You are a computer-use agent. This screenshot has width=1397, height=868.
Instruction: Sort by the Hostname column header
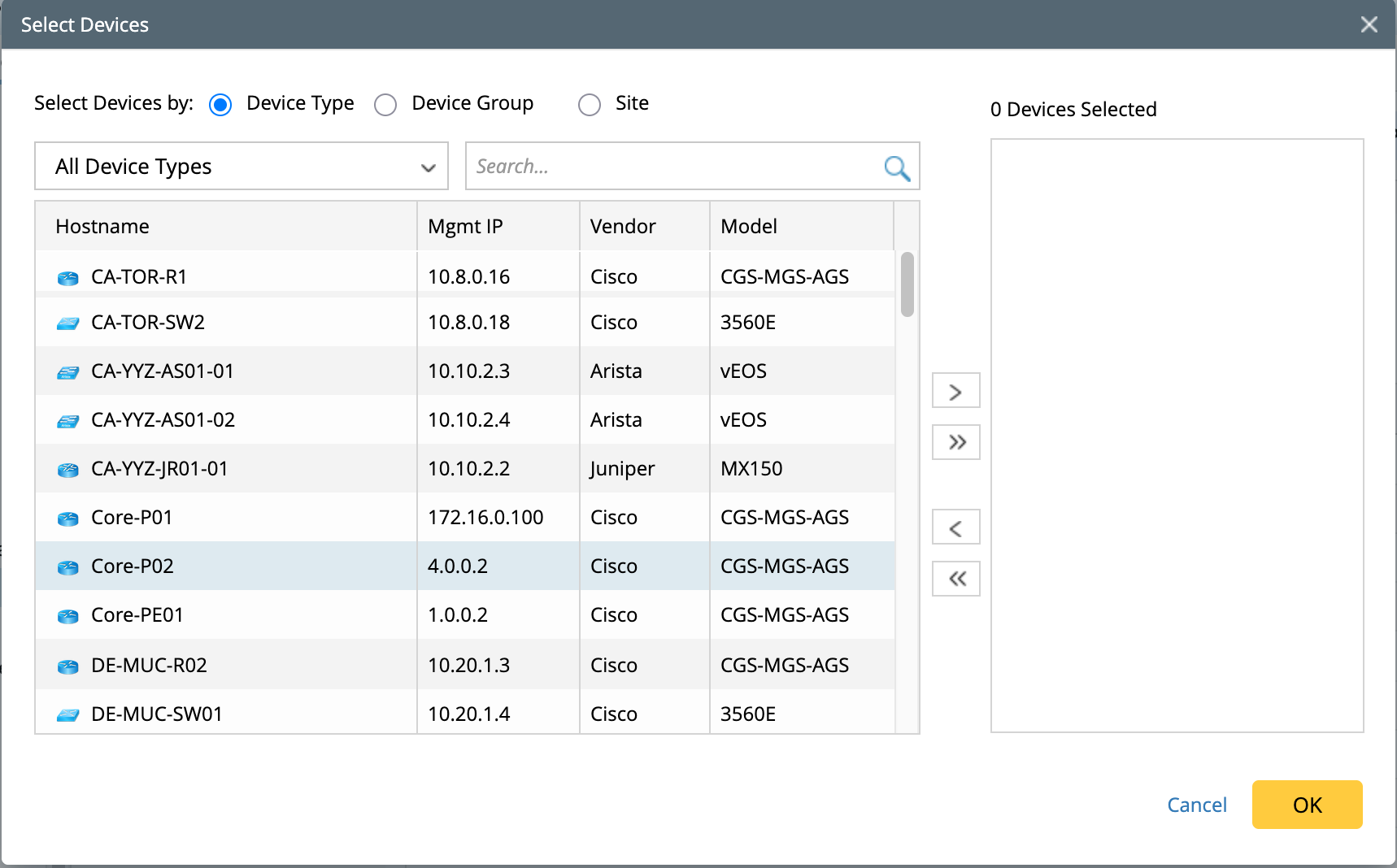(x=102, y=227)
